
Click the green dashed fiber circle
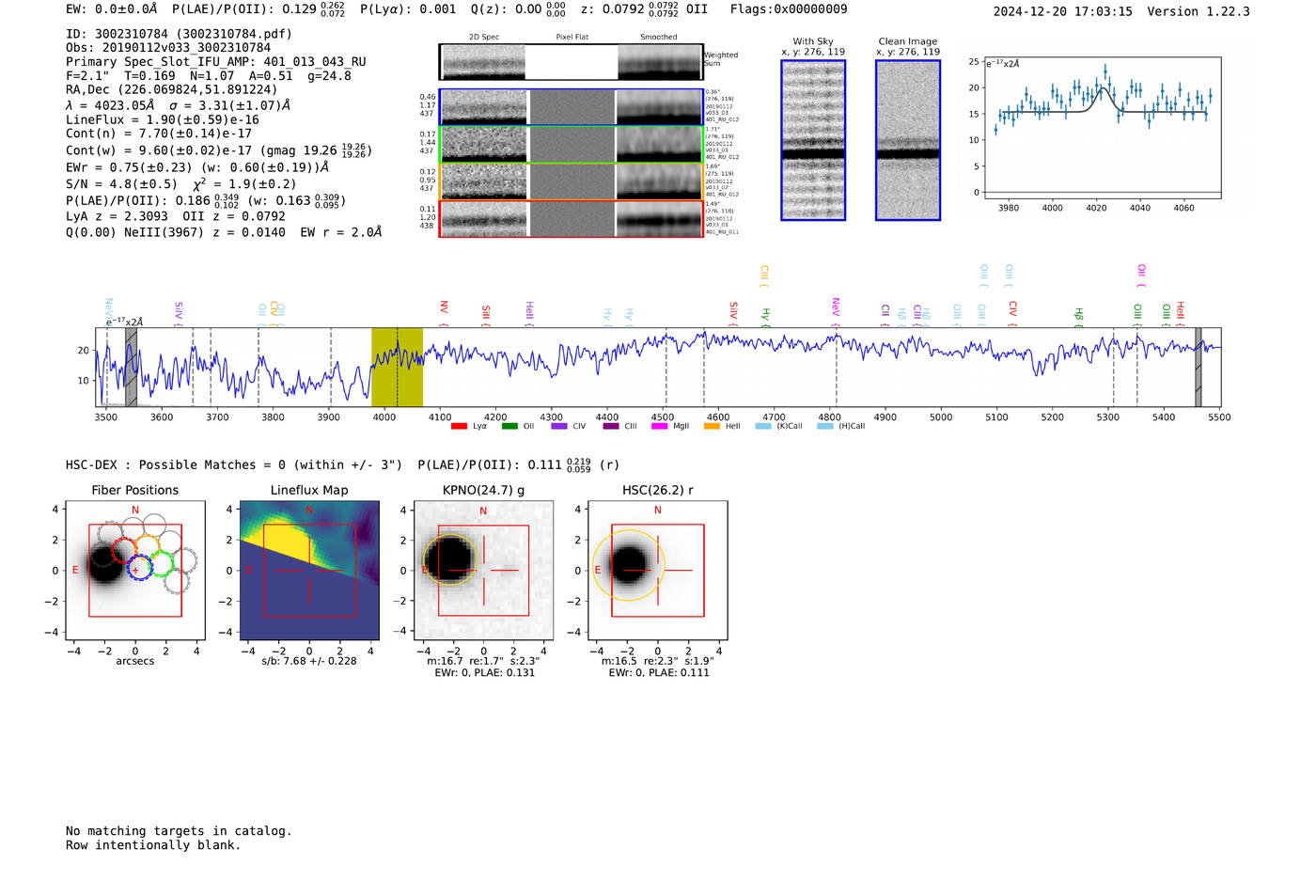pyautogui.click(x=162, y=564)
